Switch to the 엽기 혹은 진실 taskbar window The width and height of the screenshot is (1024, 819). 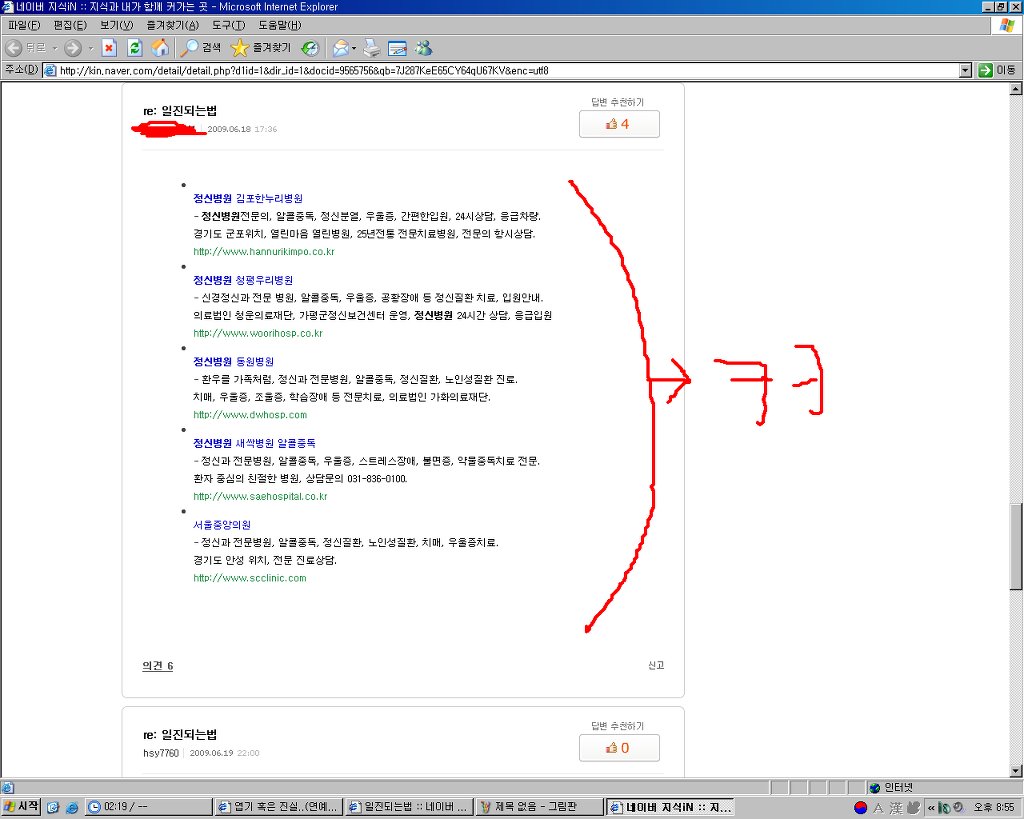[x=279, y=807]
